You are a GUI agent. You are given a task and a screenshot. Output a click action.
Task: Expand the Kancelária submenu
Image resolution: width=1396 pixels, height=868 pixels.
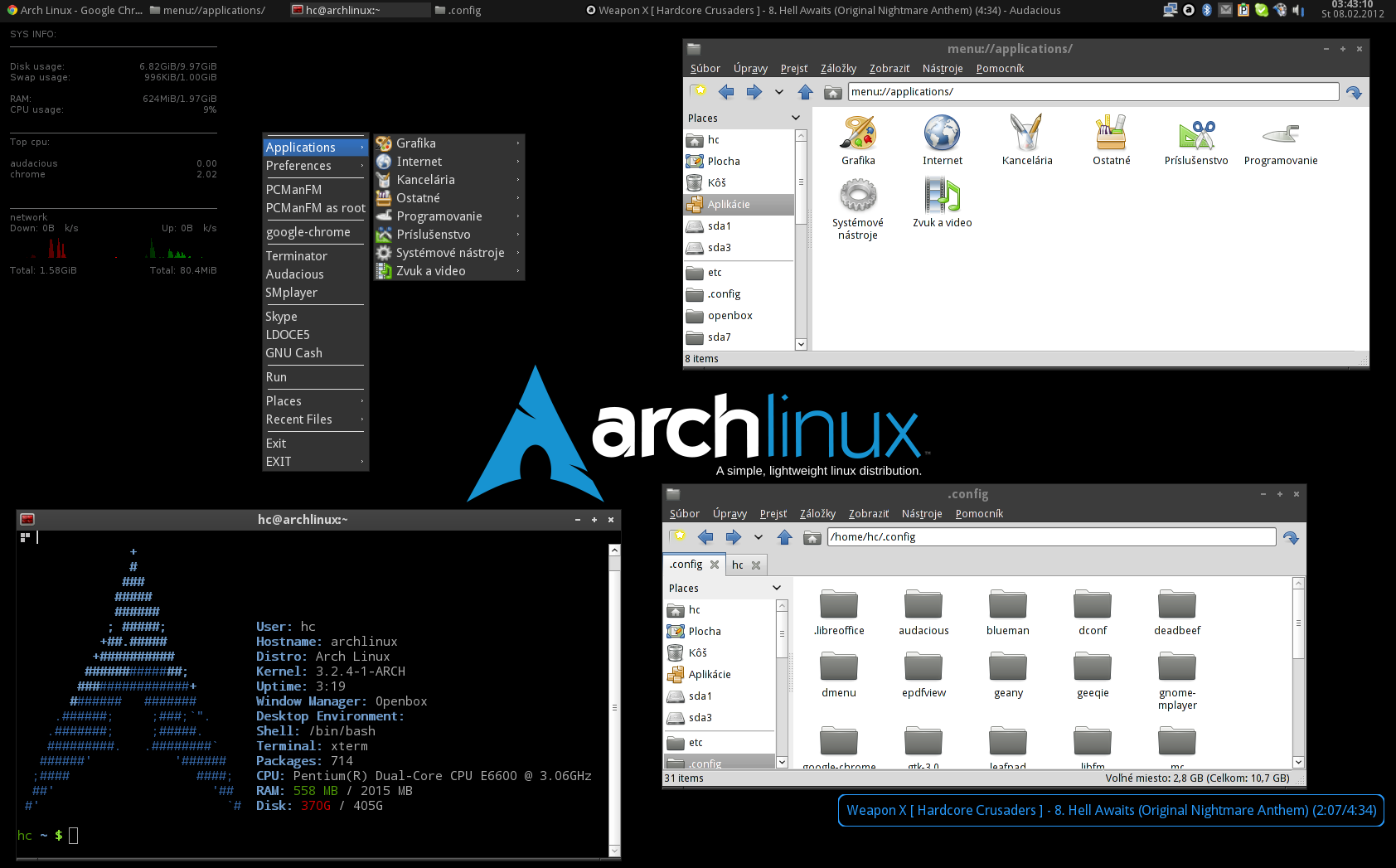click(448, 180)
